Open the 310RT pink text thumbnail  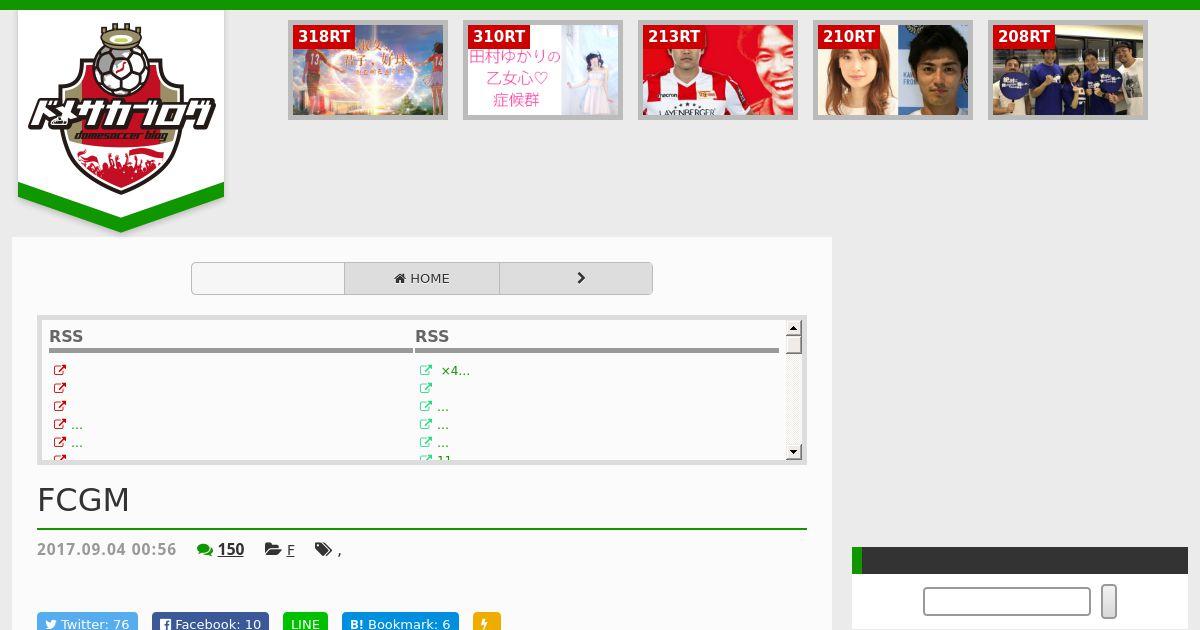point(543,70)
